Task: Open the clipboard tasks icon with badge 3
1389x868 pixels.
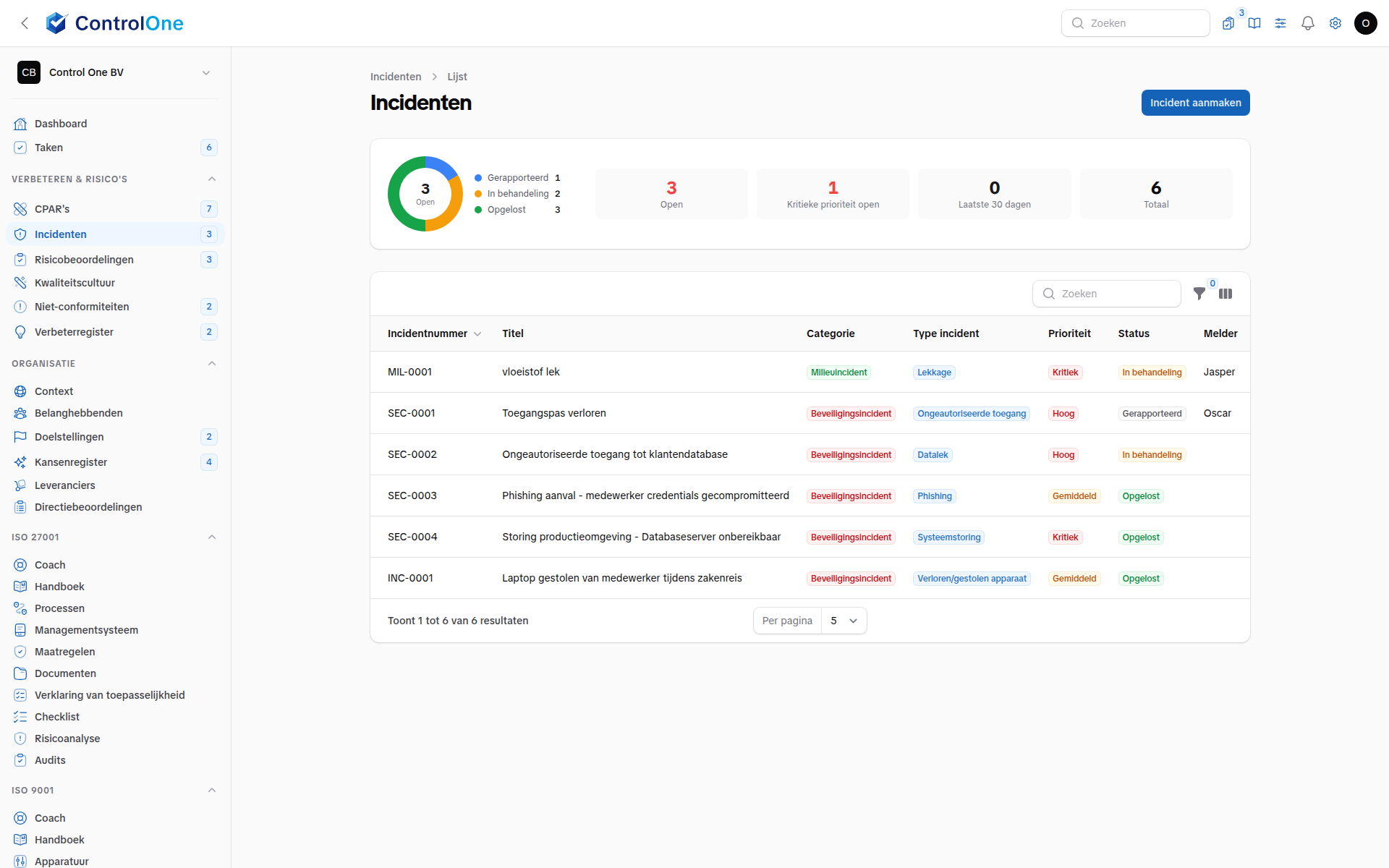Action: (x=1228, y=23)
